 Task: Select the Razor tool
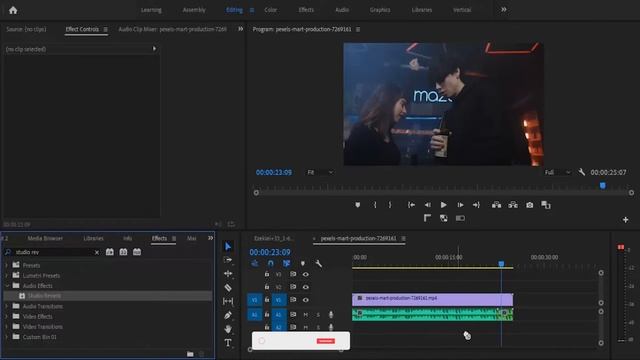pyautogui.click(x=228, y=287)
